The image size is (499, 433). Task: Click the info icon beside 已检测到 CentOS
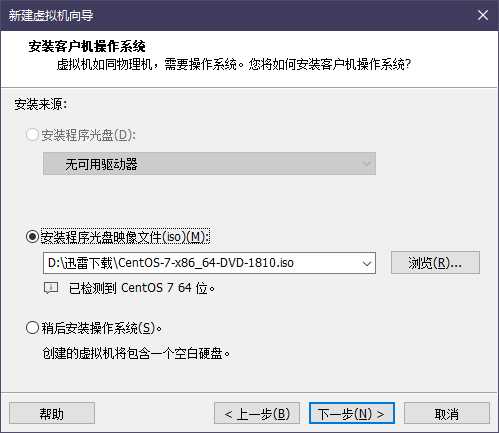(51, 288)
